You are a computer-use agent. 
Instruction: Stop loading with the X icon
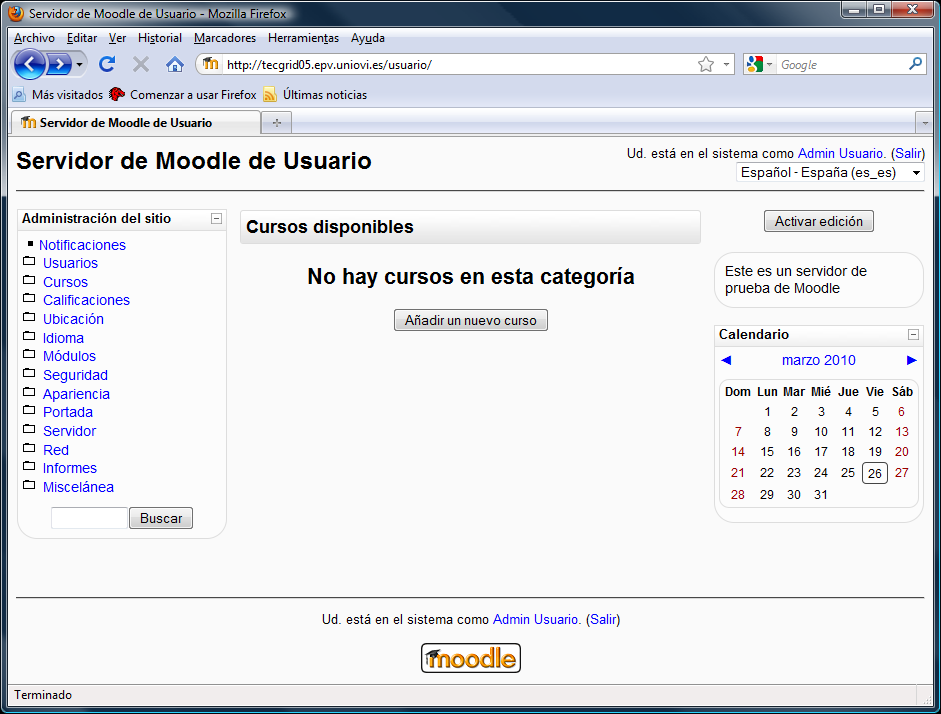[140, 64]
